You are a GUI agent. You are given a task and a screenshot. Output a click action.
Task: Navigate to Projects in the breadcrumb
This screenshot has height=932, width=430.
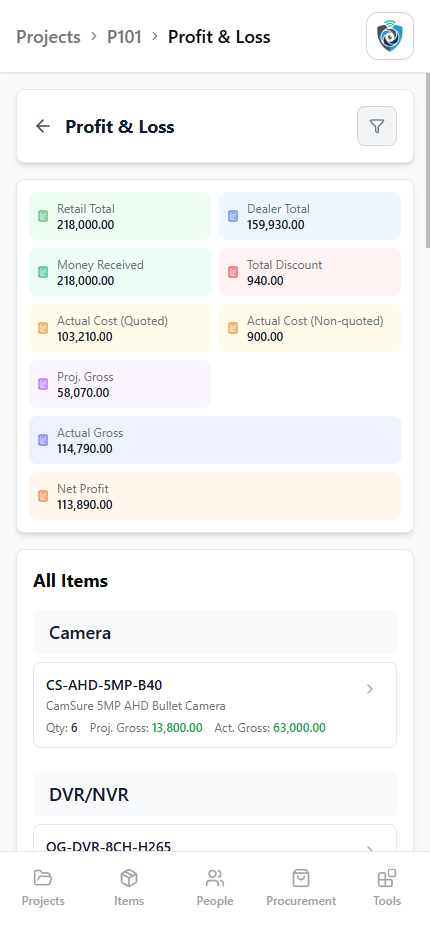pos(48,37)
